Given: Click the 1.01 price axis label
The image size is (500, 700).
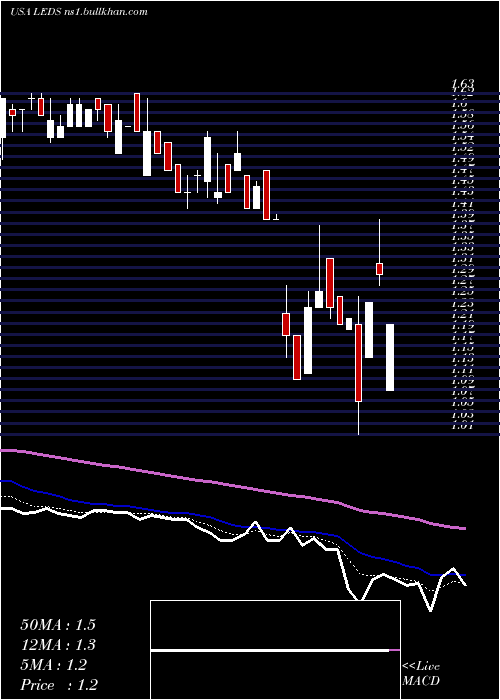Looking at the screenshot, I should click(x=462, y=426).
